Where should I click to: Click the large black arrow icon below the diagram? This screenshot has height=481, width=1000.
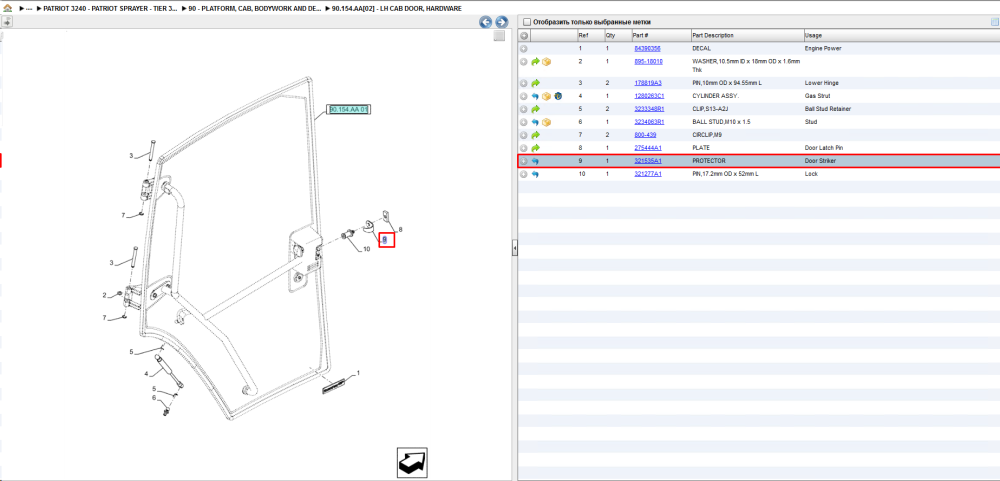(x=411, y=462)
